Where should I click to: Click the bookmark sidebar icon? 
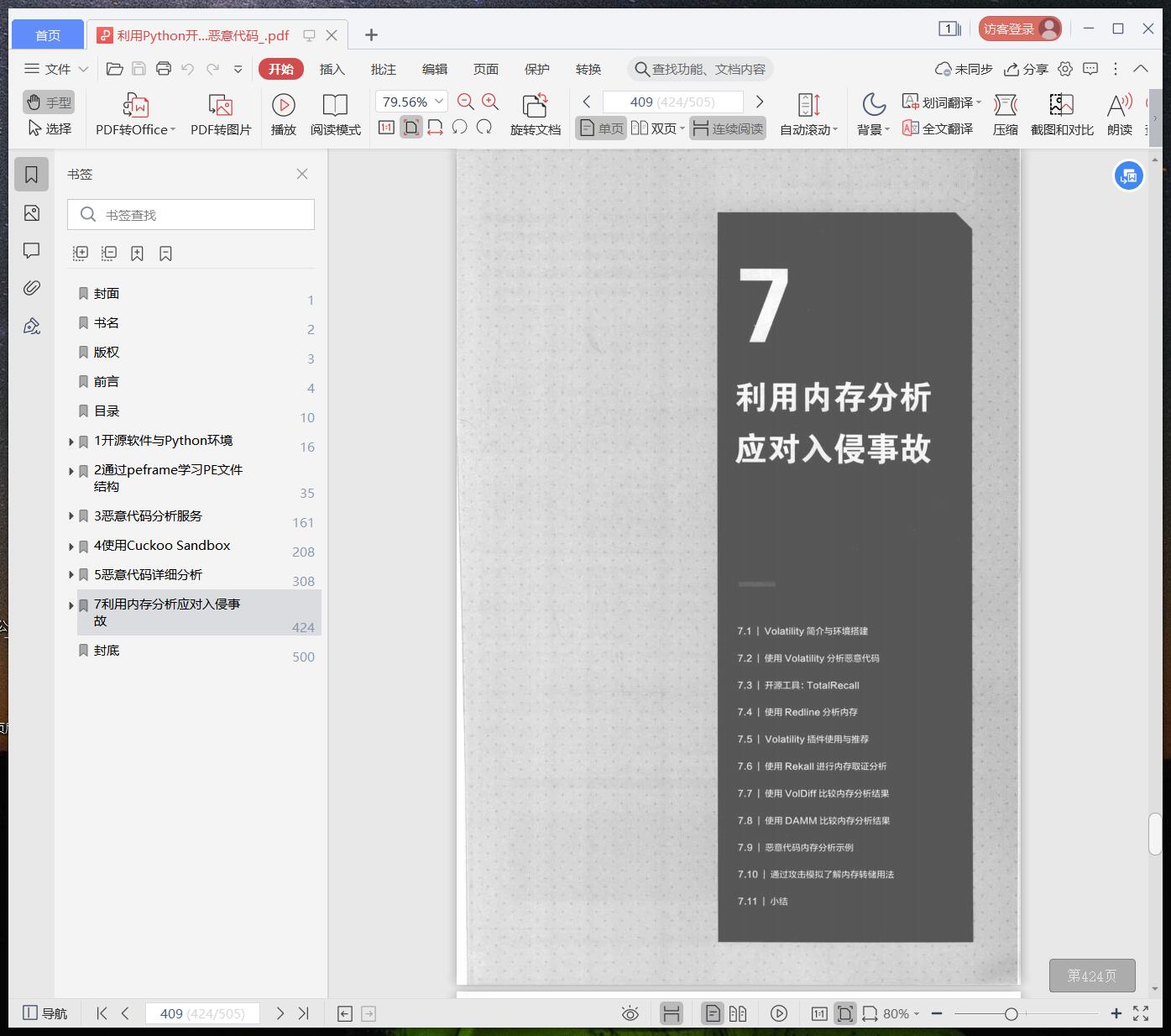coord(32,175)
